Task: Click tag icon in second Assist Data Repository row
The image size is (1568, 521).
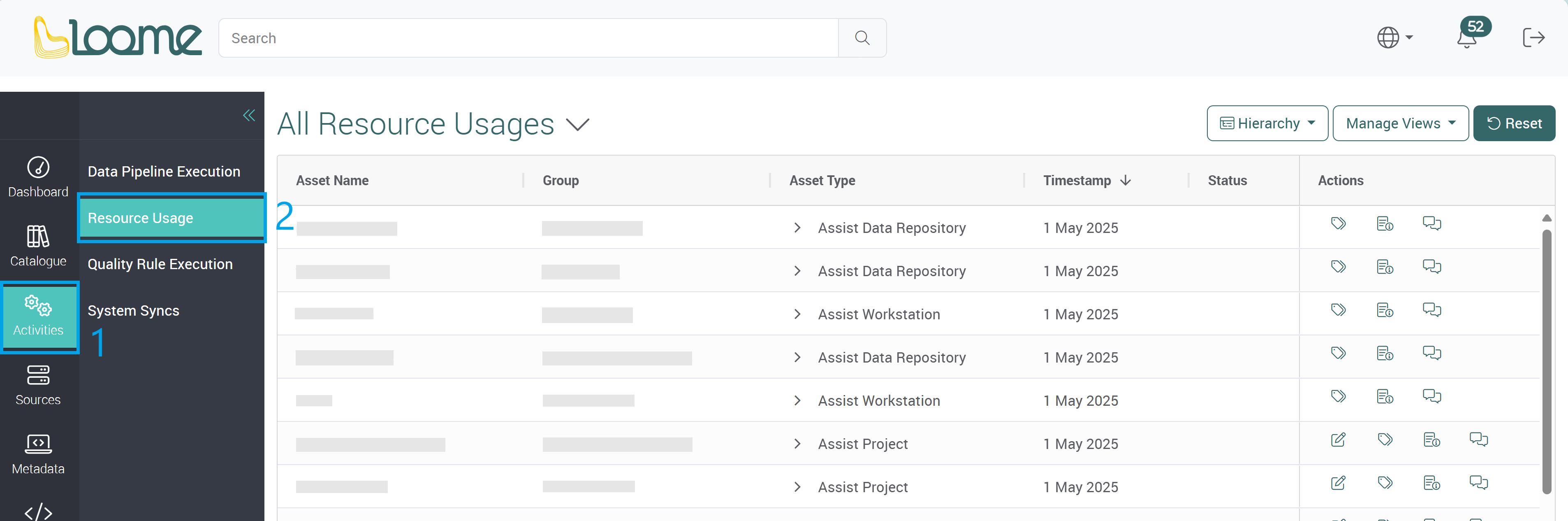Action: click(x=1338, y=267)
